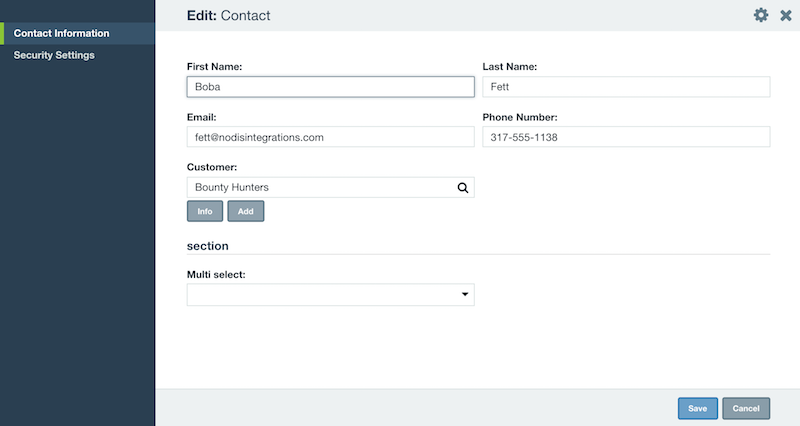
Task: Close the Edit Contact dialog
Action: pyautogui.click(x=786, y=15)
